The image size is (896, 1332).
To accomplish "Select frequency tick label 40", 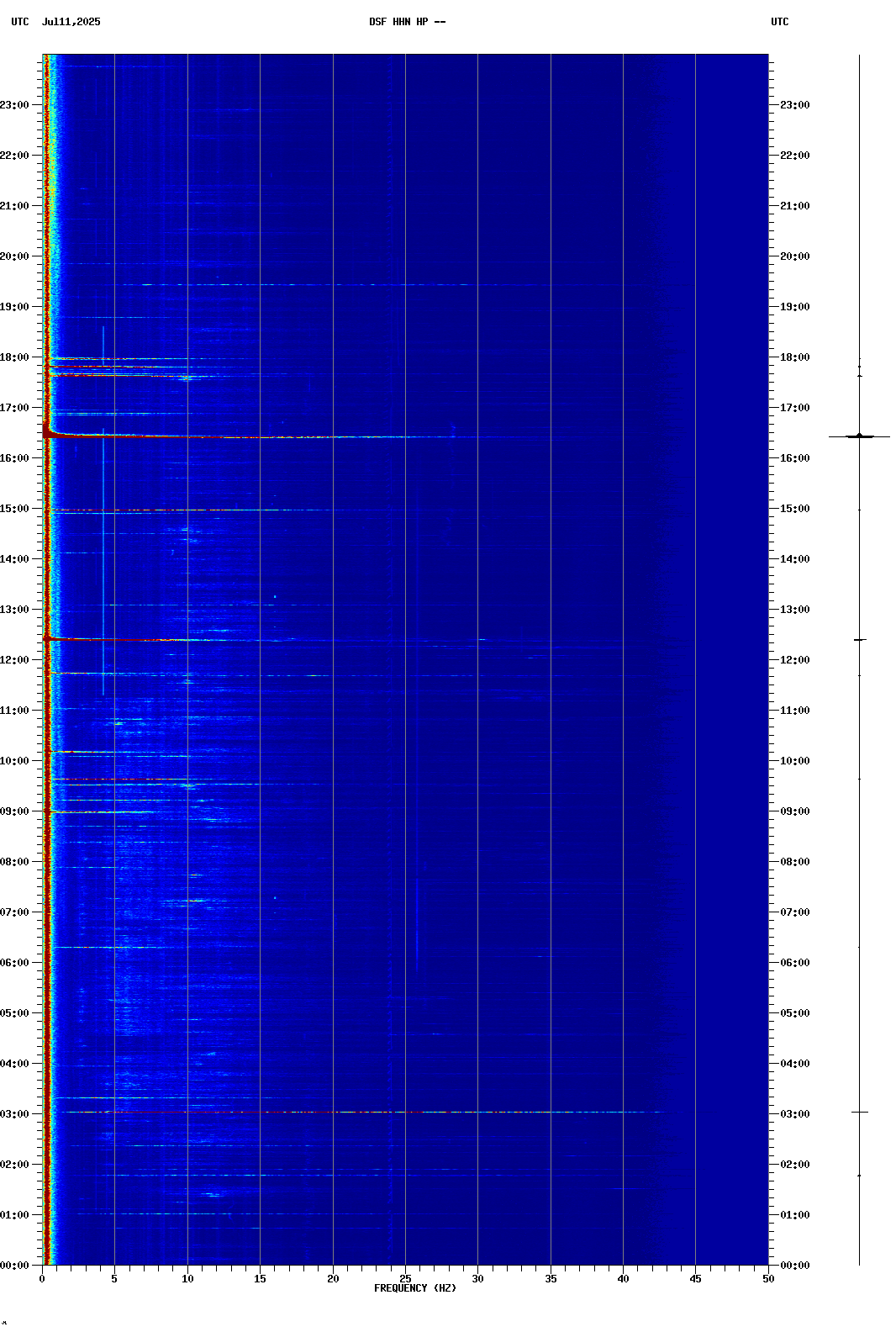I will tap(623, 1279).
